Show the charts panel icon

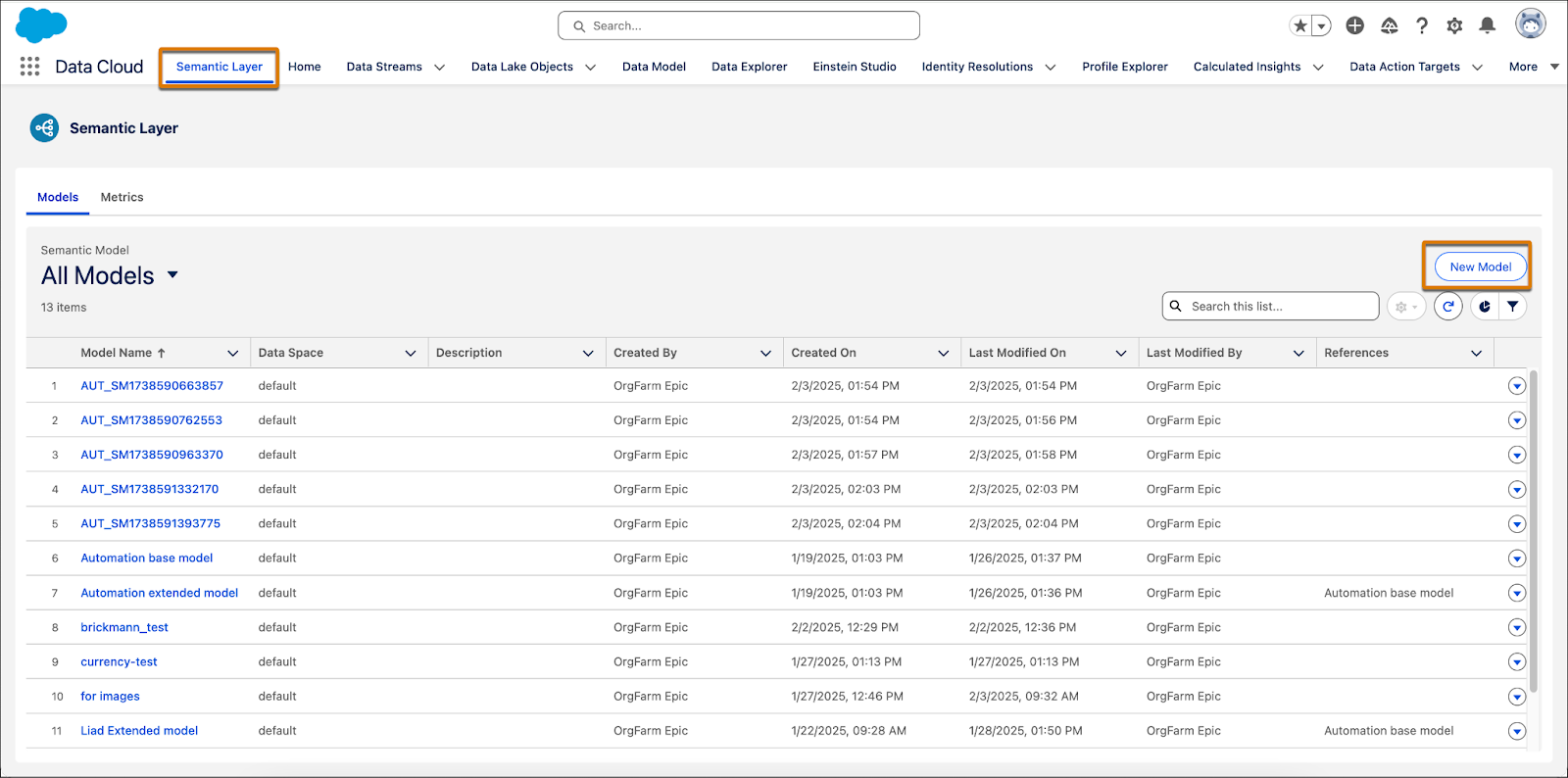coord(1485,307)
